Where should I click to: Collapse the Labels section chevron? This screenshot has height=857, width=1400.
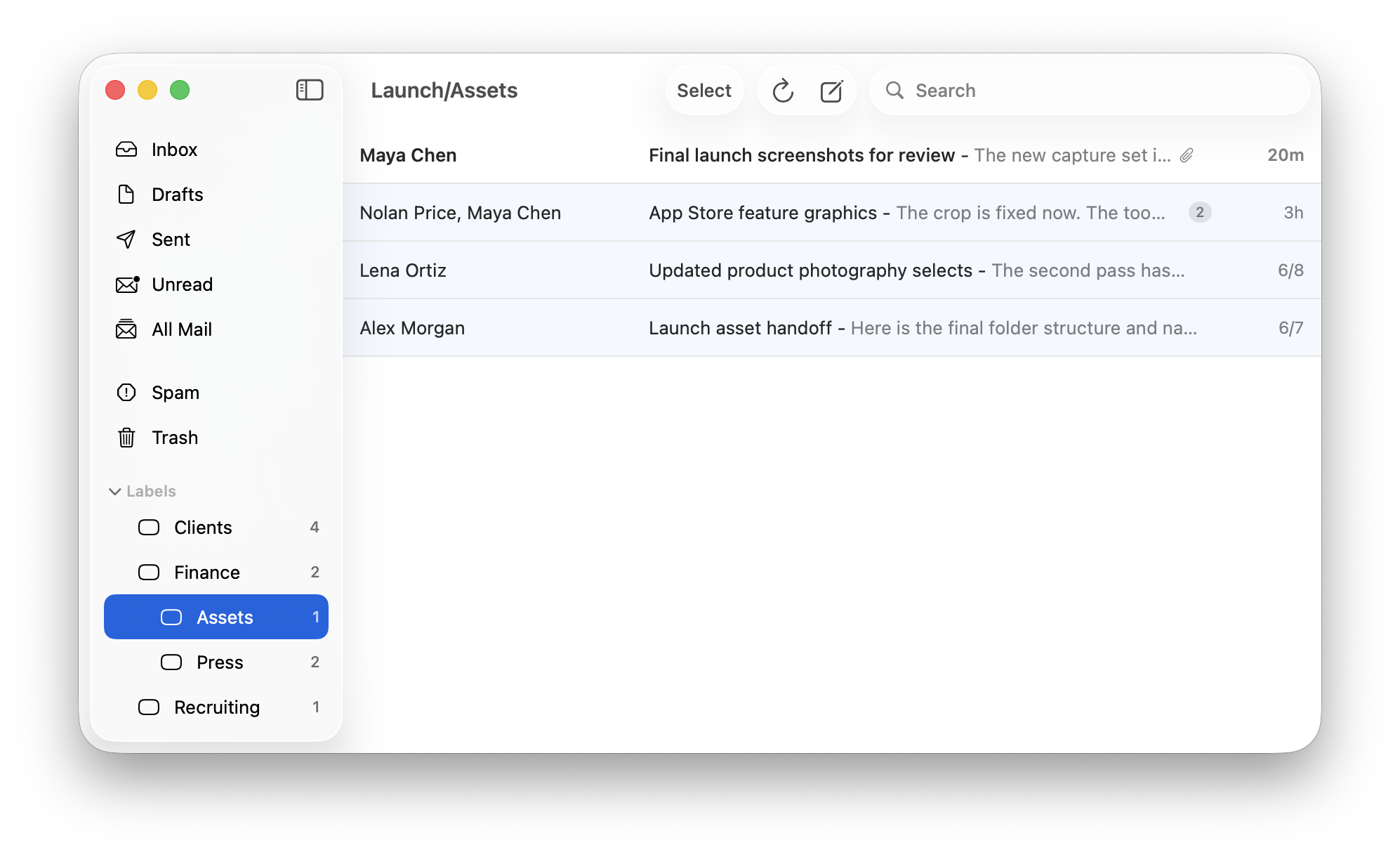click(x=115, y=491)
